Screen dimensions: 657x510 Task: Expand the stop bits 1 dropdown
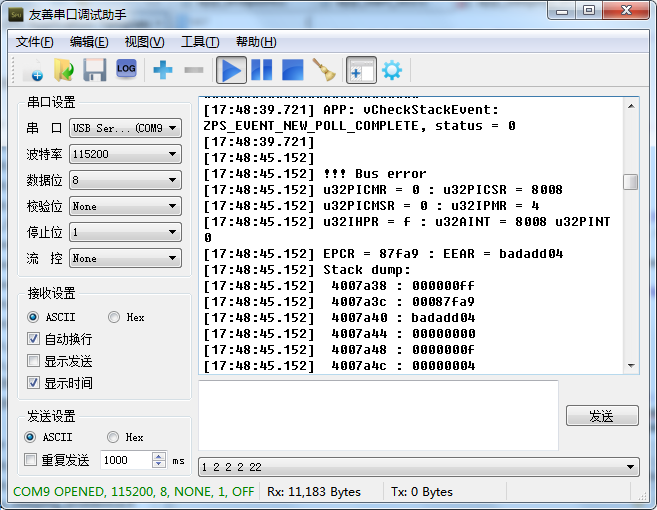125,232
